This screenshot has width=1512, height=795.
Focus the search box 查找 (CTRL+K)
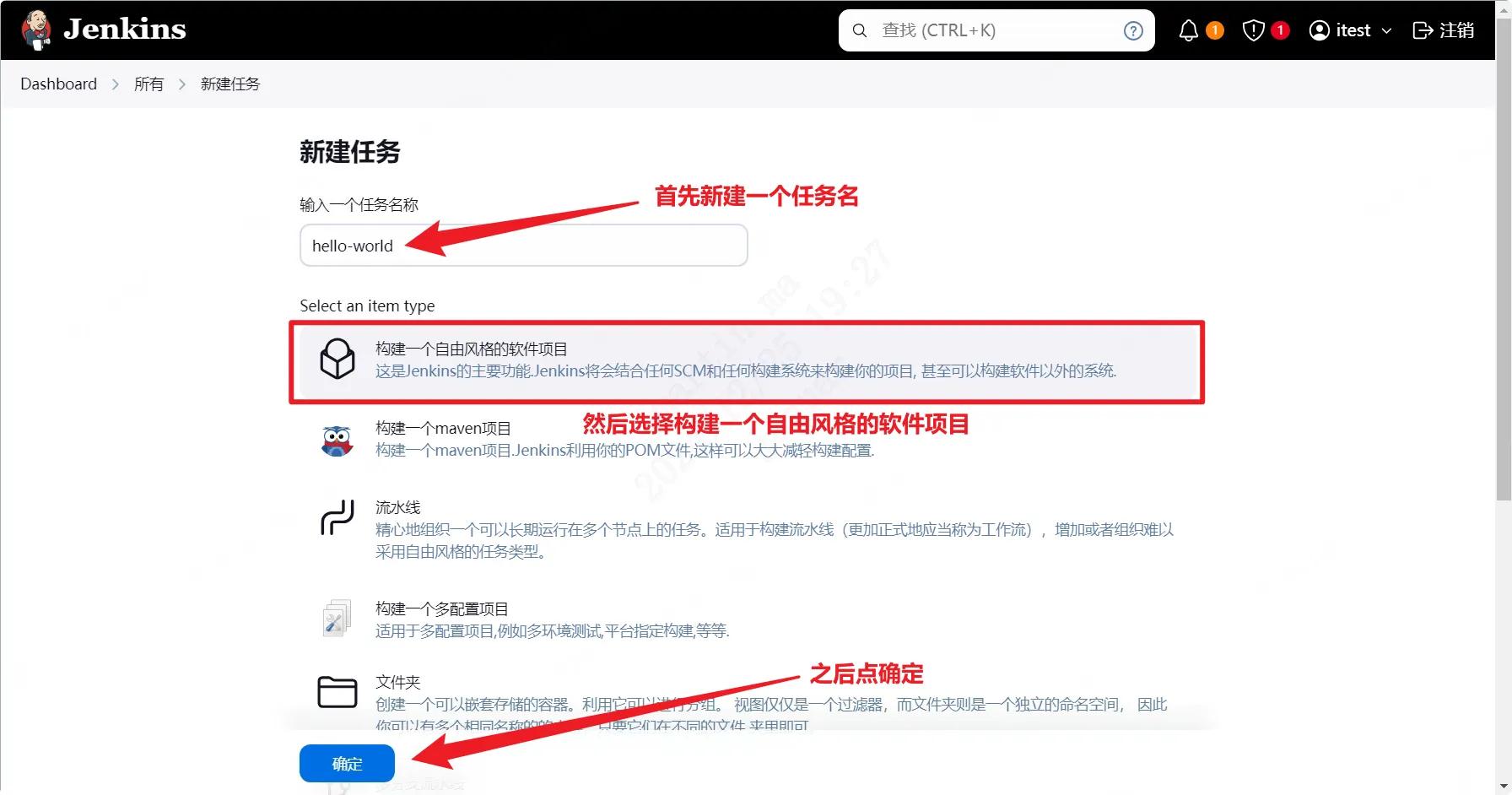pos(996,30)
